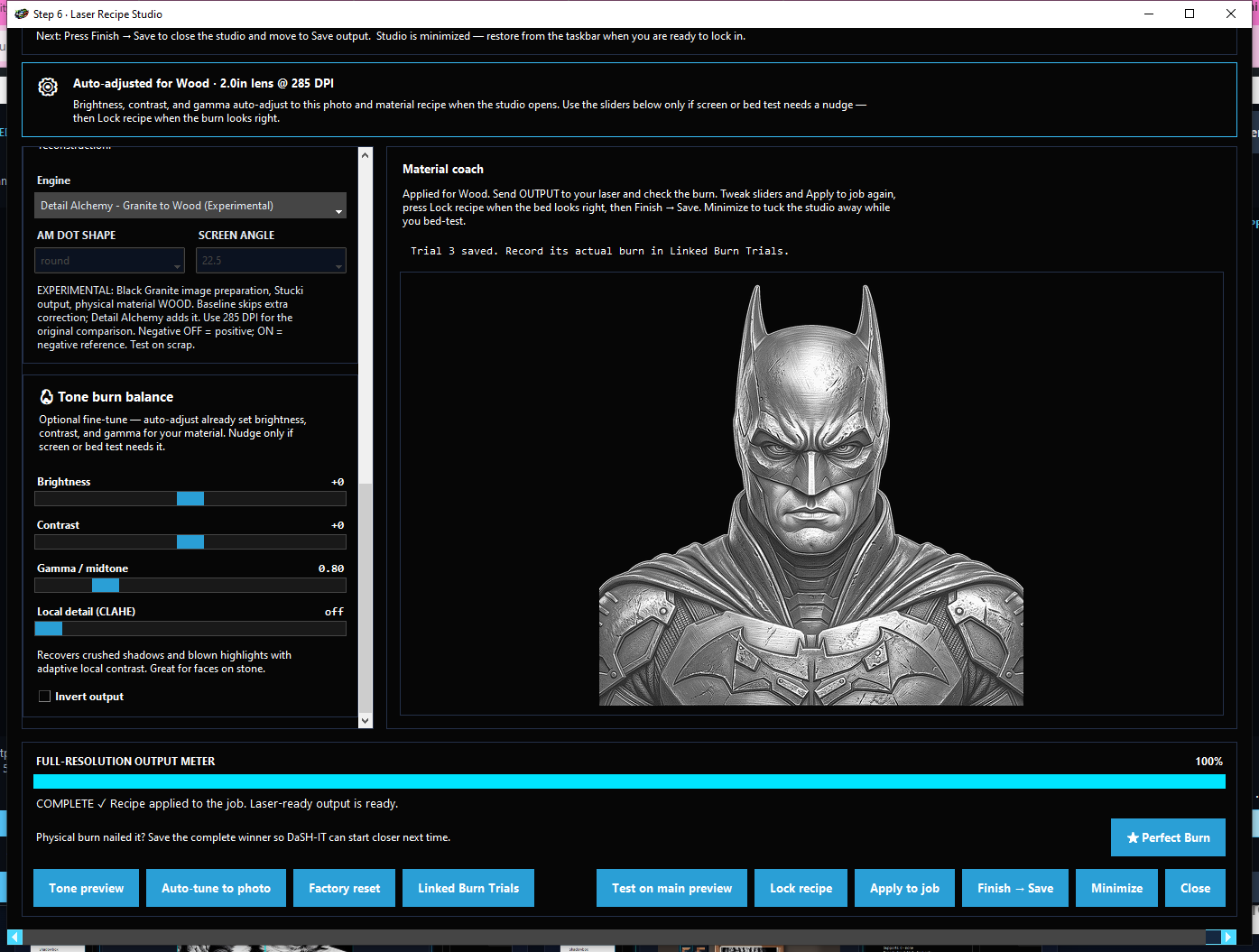Screen dimensions: 1259x952
Task: Click the Gamma value 0.80
Action: click(331, 568)
